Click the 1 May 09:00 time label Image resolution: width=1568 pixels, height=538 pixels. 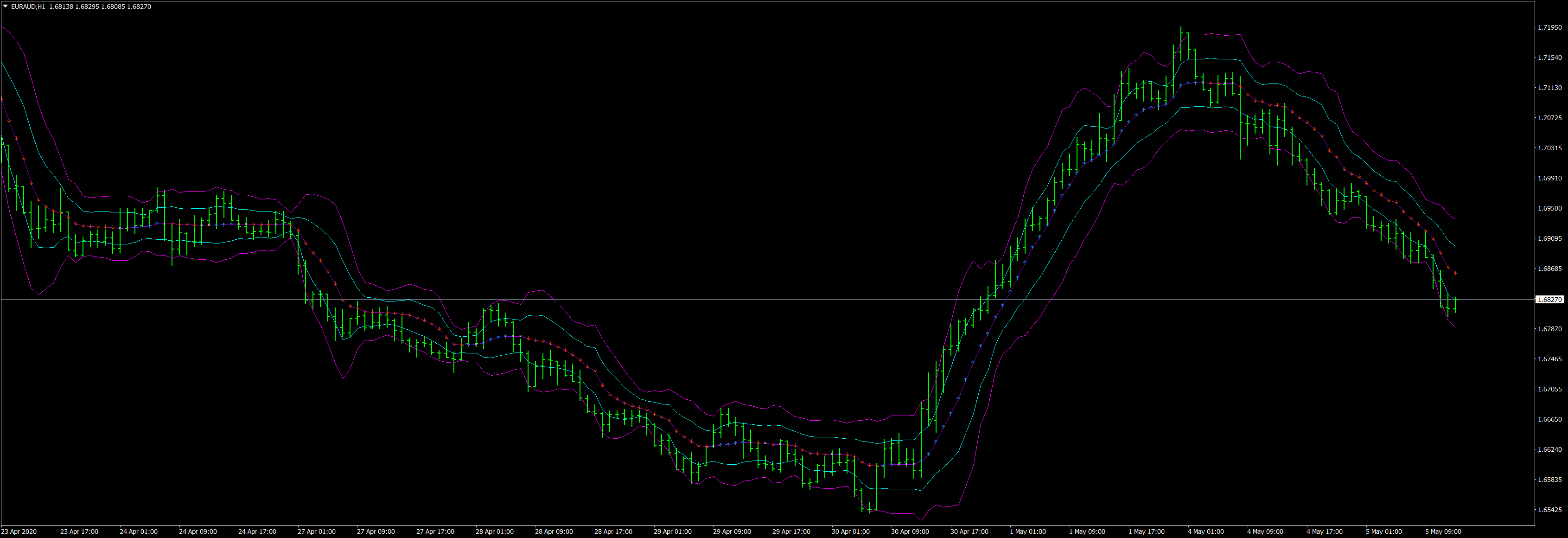[1087, 532]
